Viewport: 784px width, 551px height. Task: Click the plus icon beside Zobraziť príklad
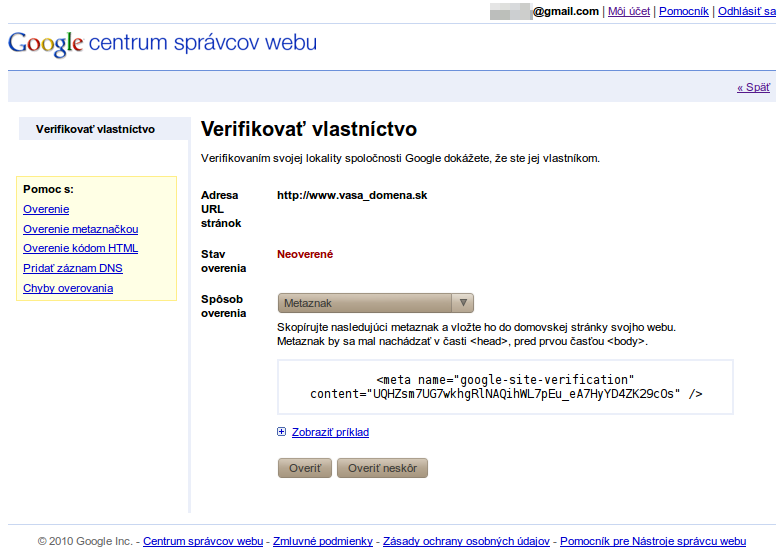[282, 432]
